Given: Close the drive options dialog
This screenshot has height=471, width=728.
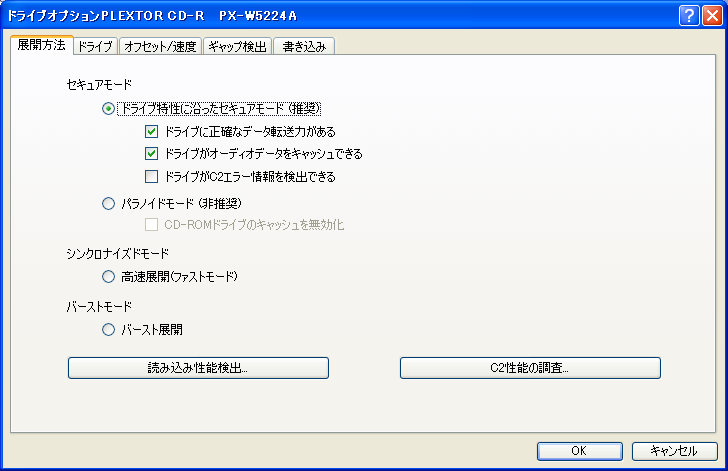Looking at the screenshot, I should coord(712,15).
